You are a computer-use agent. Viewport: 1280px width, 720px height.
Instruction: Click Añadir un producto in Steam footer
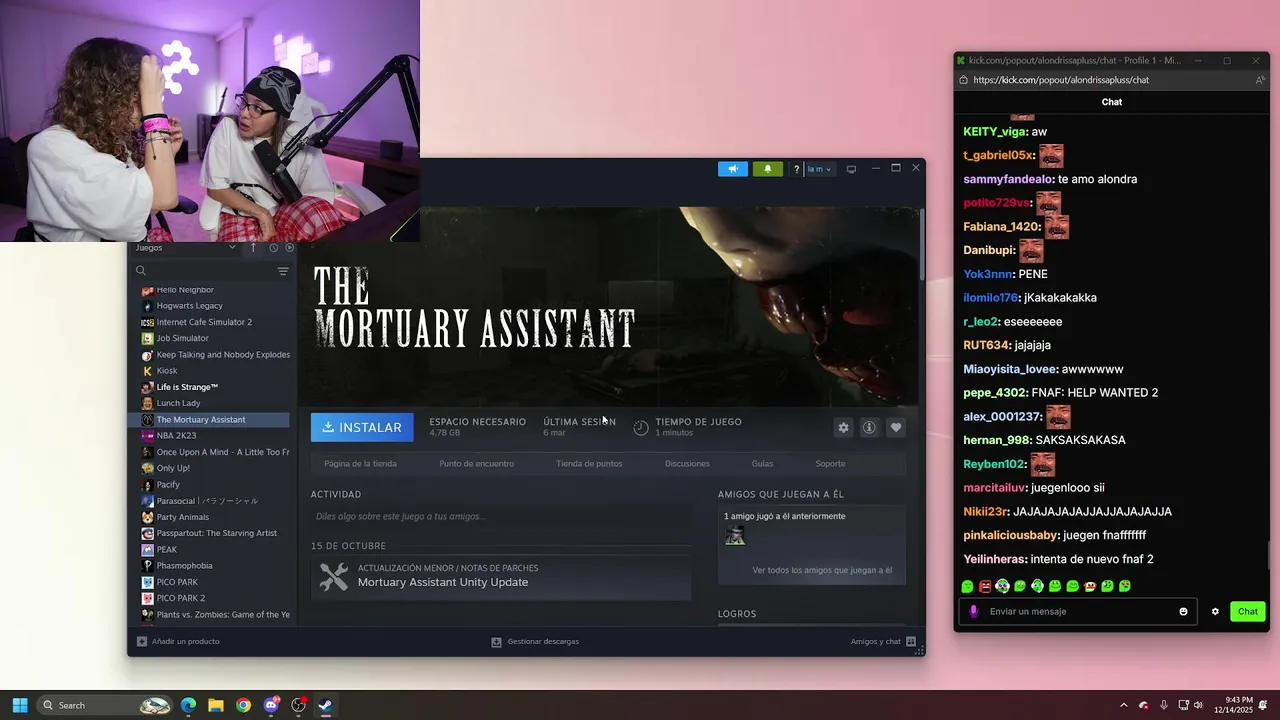178,641
